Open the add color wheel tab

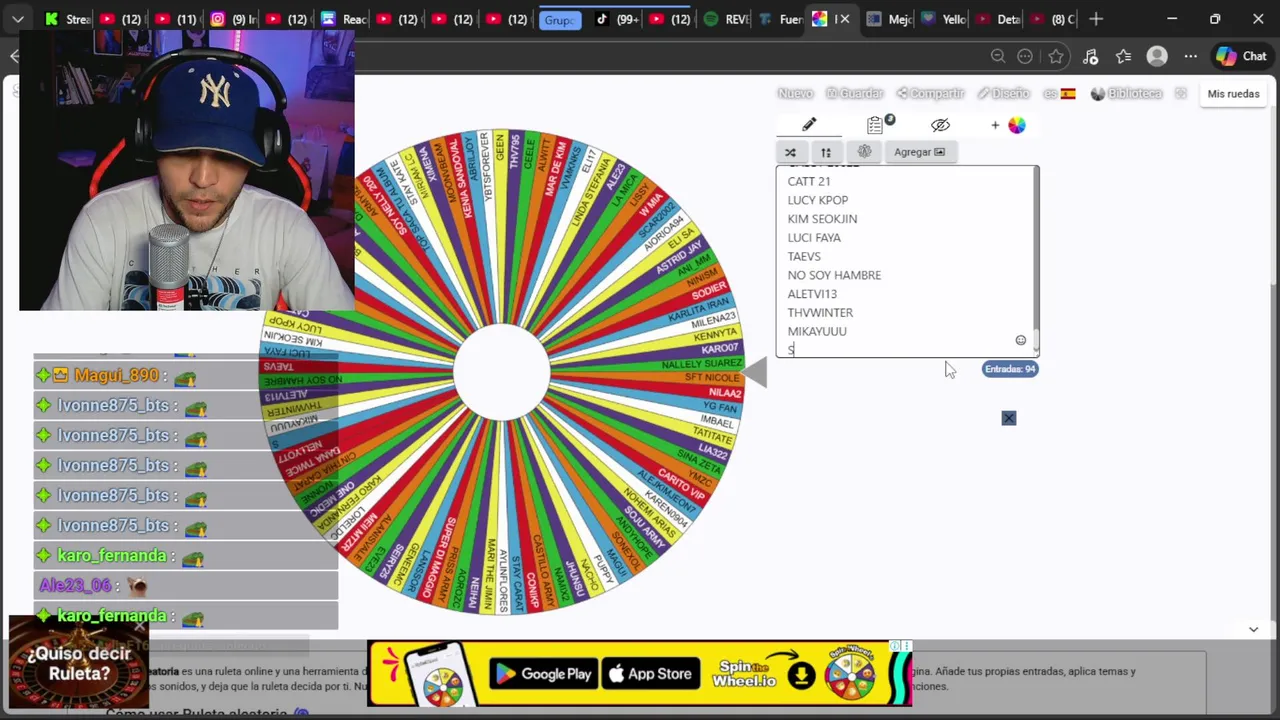(1008, 125)
